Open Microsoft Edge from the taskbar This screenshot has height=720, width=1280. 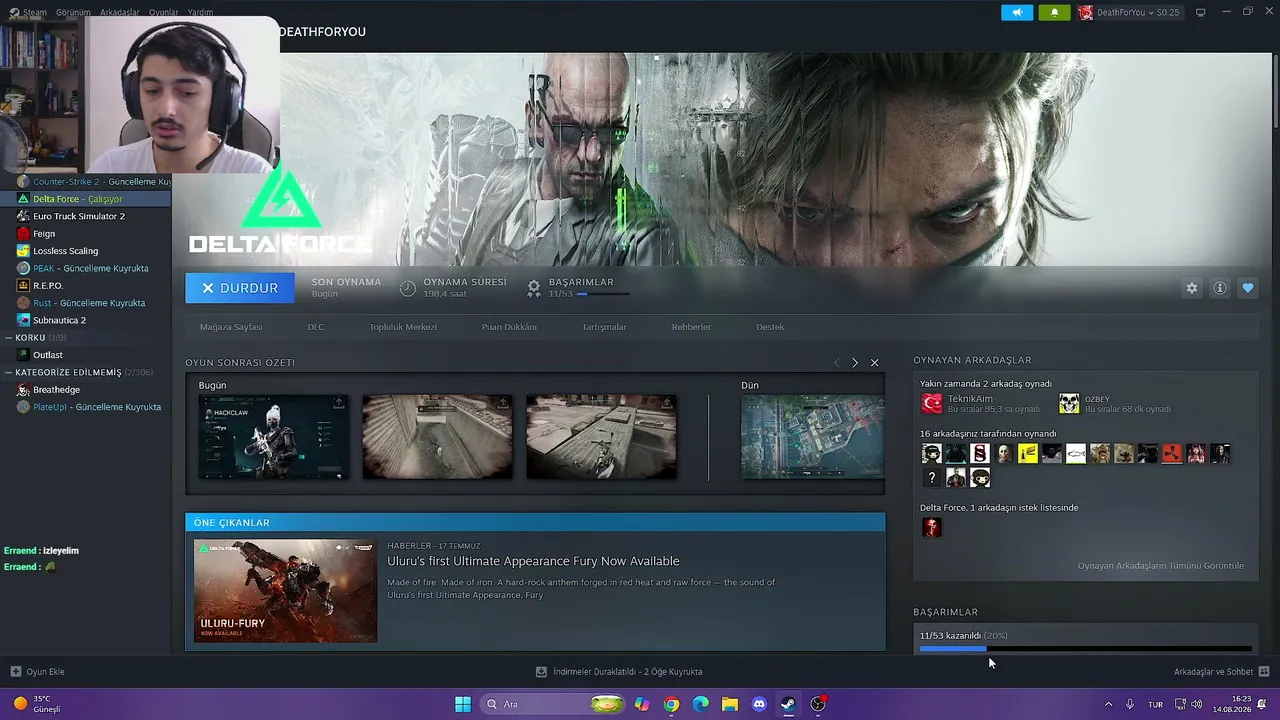(701, 704)
